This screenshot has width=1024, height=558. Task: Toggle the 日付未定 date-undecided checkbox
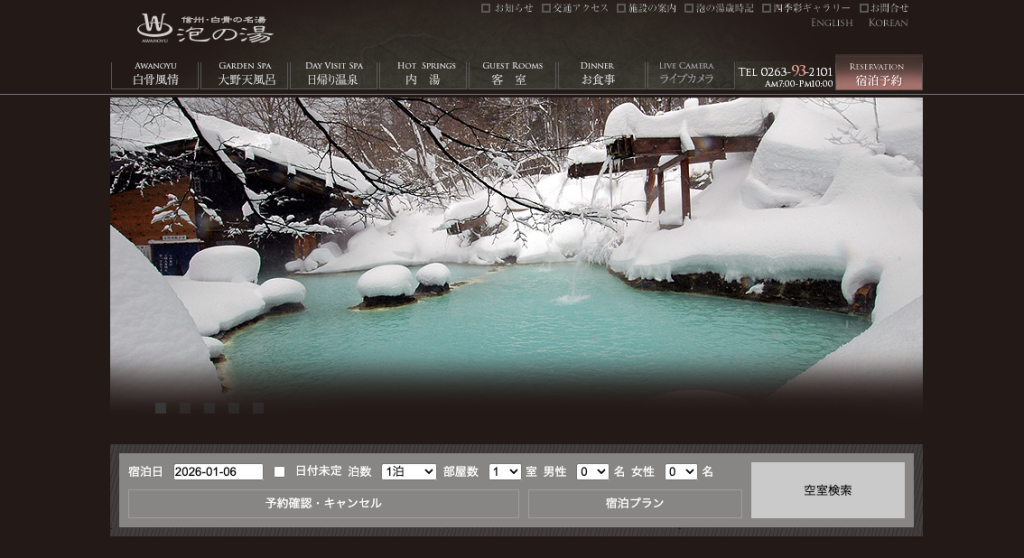(x=280, y=472)
